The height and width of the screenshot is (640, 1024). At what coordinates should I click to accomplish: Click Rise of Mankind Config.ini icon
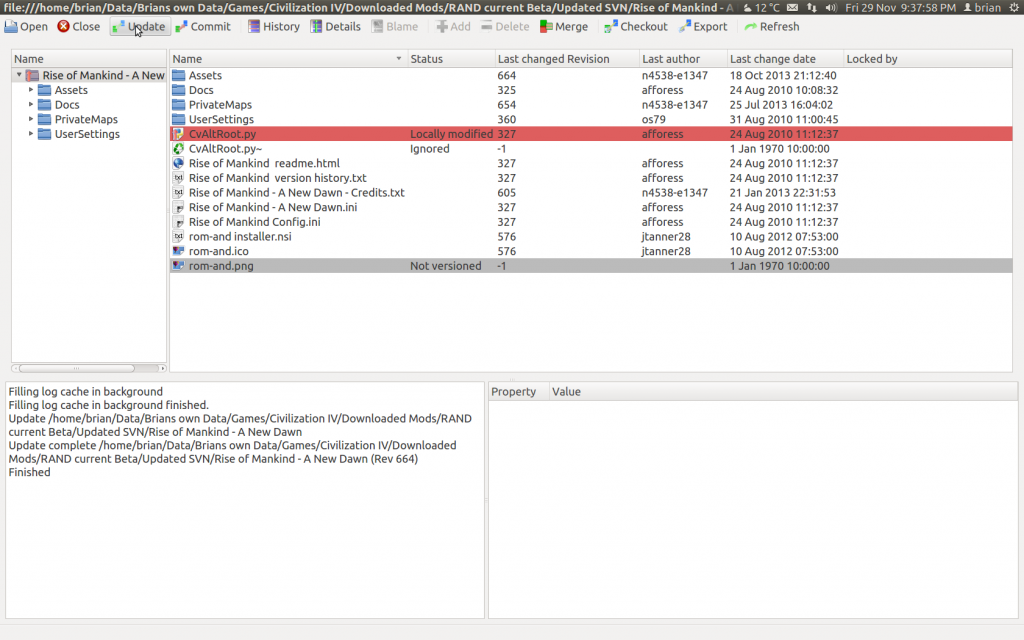[178, 222]
